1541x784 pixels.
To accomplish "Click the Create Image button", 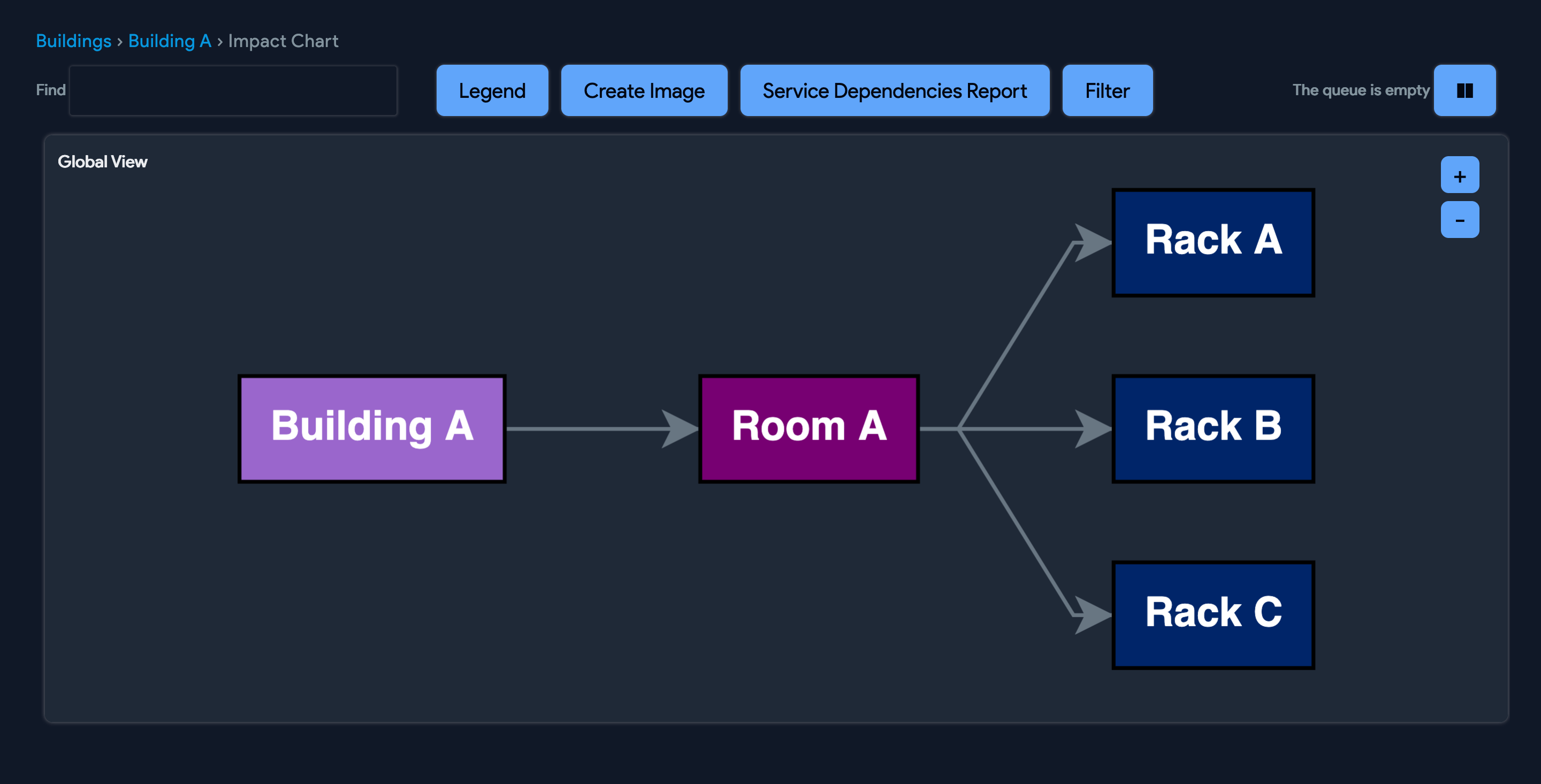I will pyautogui.click(x=644, y=90).
